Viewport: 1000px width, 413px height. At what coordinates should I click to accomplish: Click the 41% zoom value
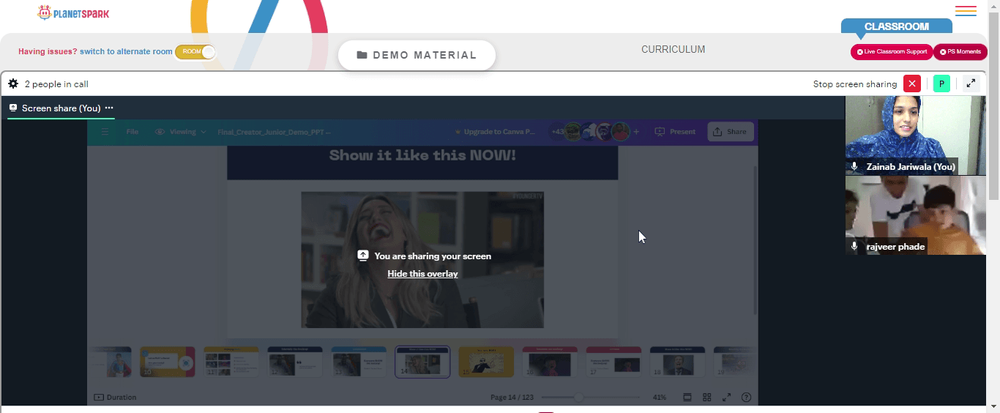(659, 397)
